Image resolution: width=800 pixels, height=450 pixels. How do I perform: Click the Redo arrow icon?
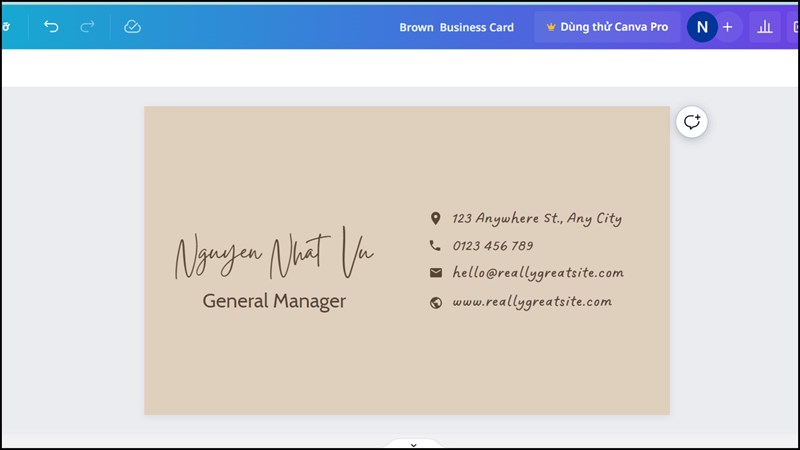(87, 27)
